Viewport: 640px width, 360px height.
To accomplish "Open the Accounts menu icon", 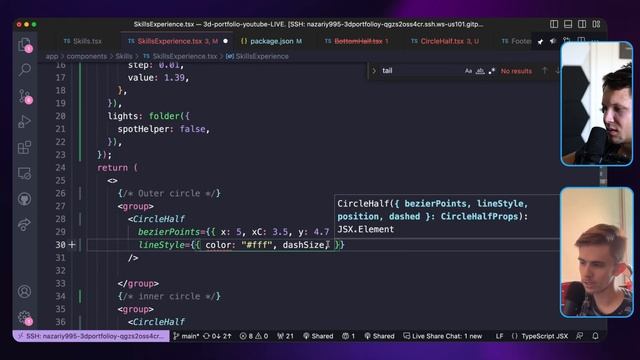I will click(24, 291).
